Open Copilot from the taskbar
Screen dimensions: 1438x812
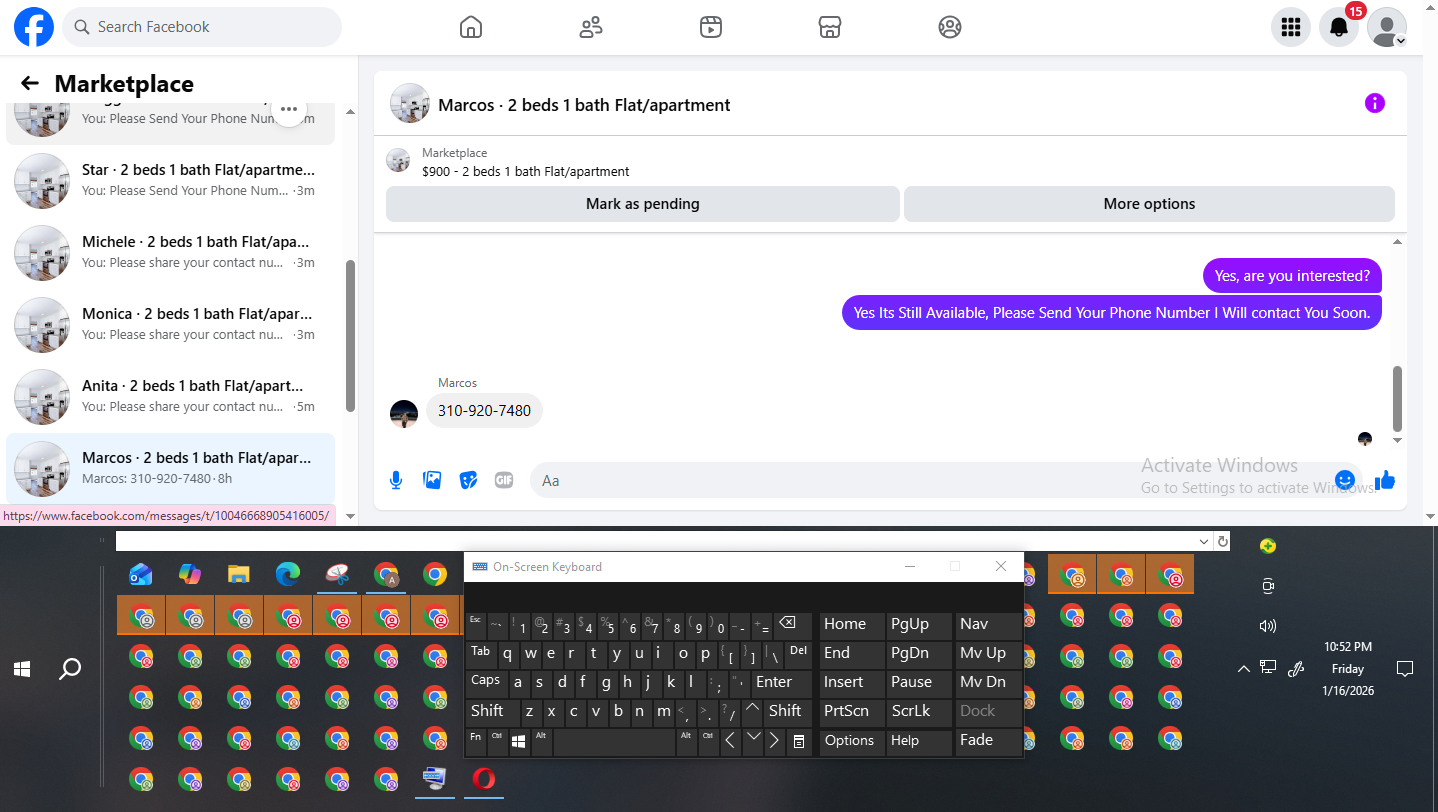click(x=190, y=574)
